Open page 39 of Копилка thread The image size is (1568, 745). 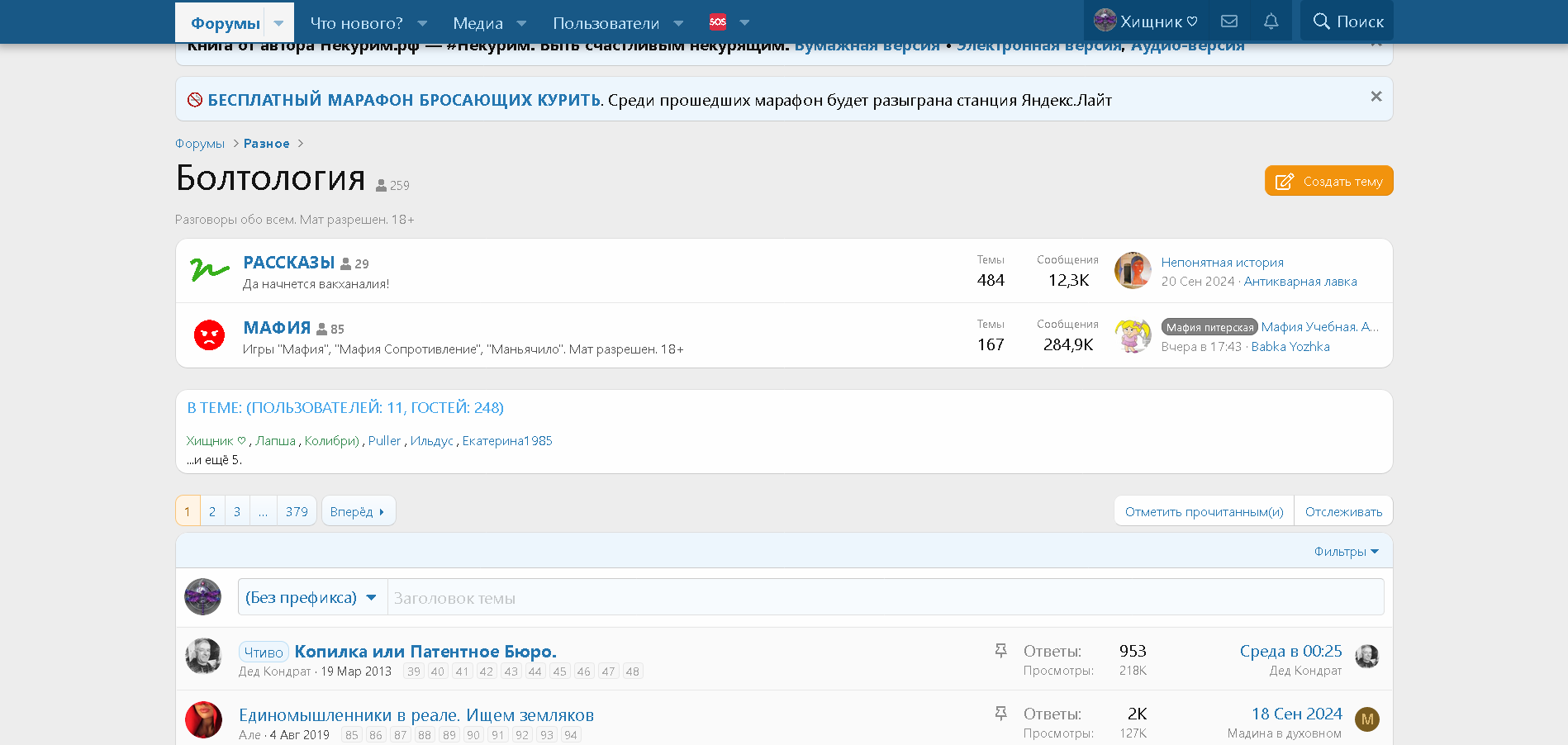point(414,671)
